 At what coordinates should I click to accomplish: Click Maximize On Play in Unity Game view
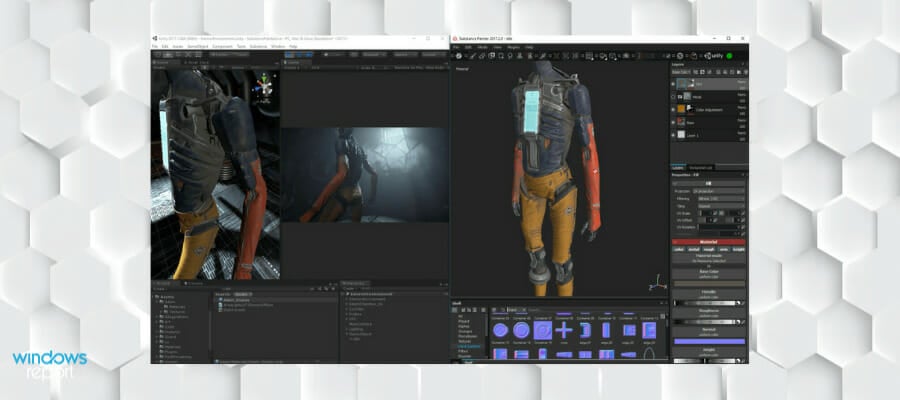pos(407,68)
